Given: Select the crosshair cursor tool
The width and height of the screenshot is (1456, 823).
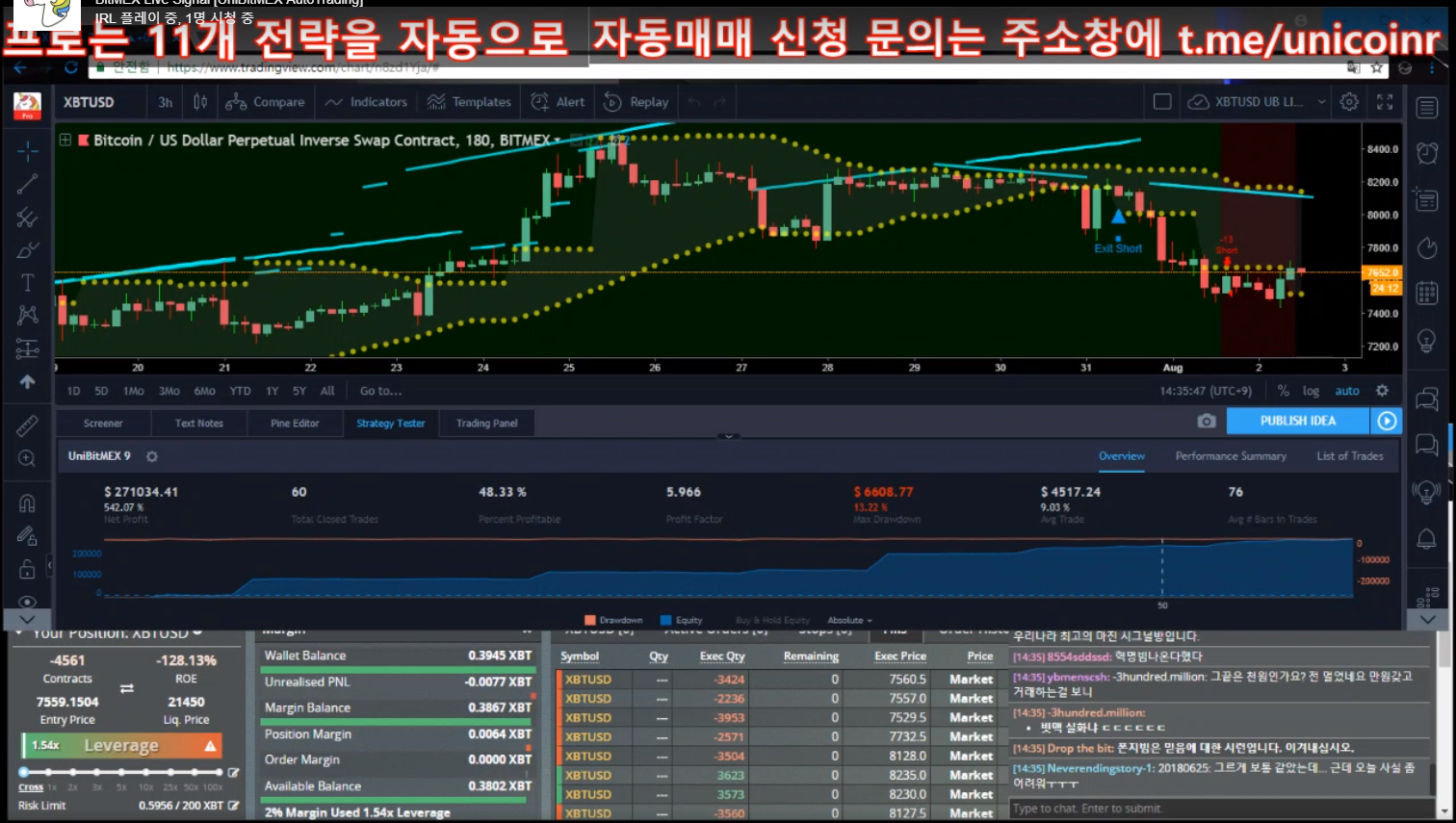Looking at the screenshot, I should [27, 151].
